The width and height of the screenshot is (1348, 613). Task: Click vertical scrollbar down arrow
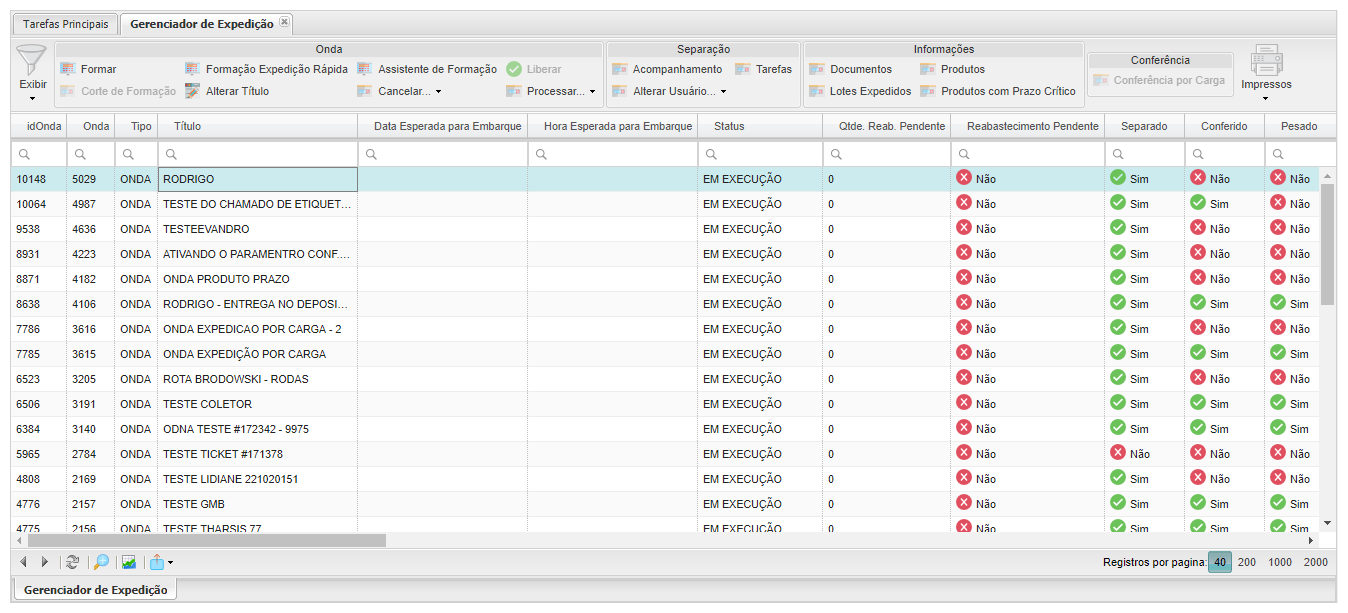tap(1327, 523)
